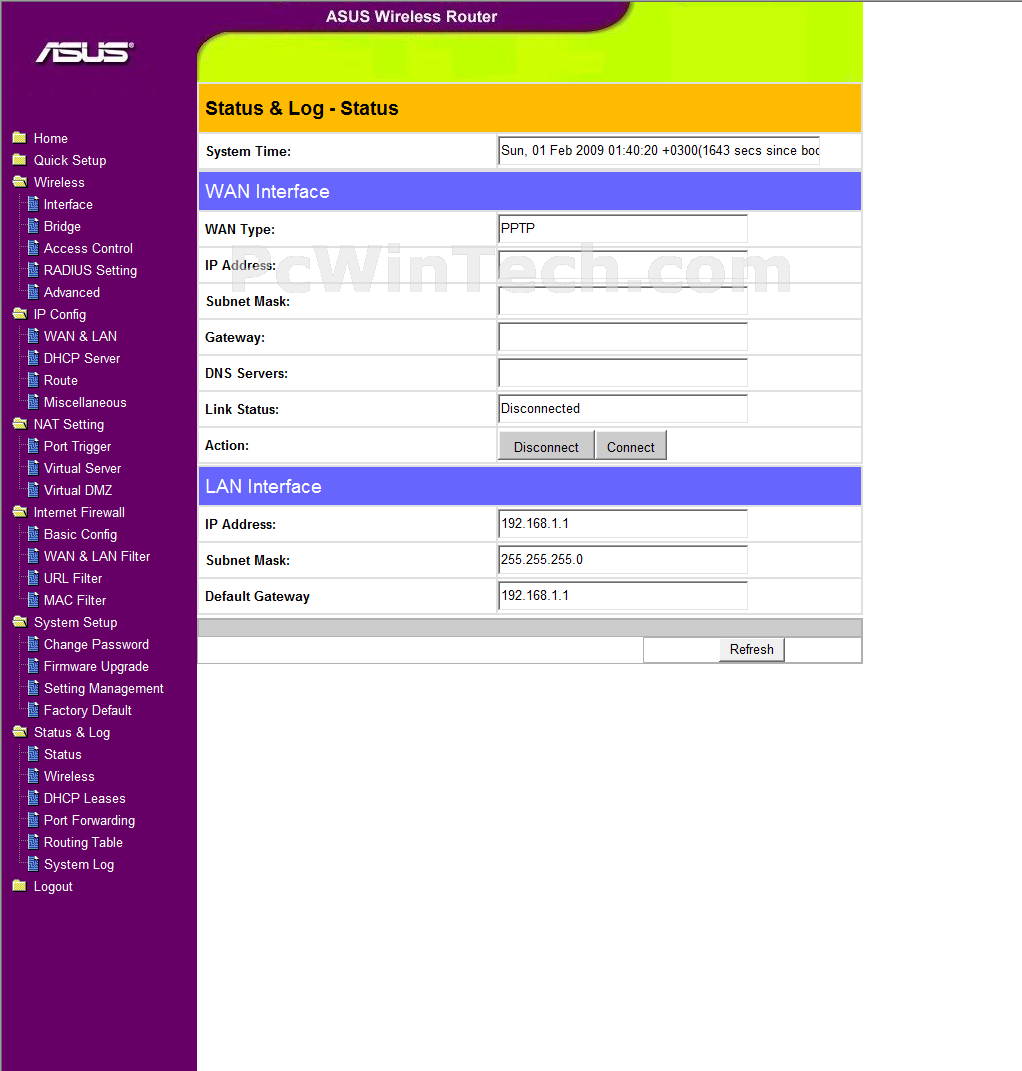Click the WAN & LAN Filter page icon
Image resolution: width=1022 pixels, height=1071 pixels.
click(33, 556)
